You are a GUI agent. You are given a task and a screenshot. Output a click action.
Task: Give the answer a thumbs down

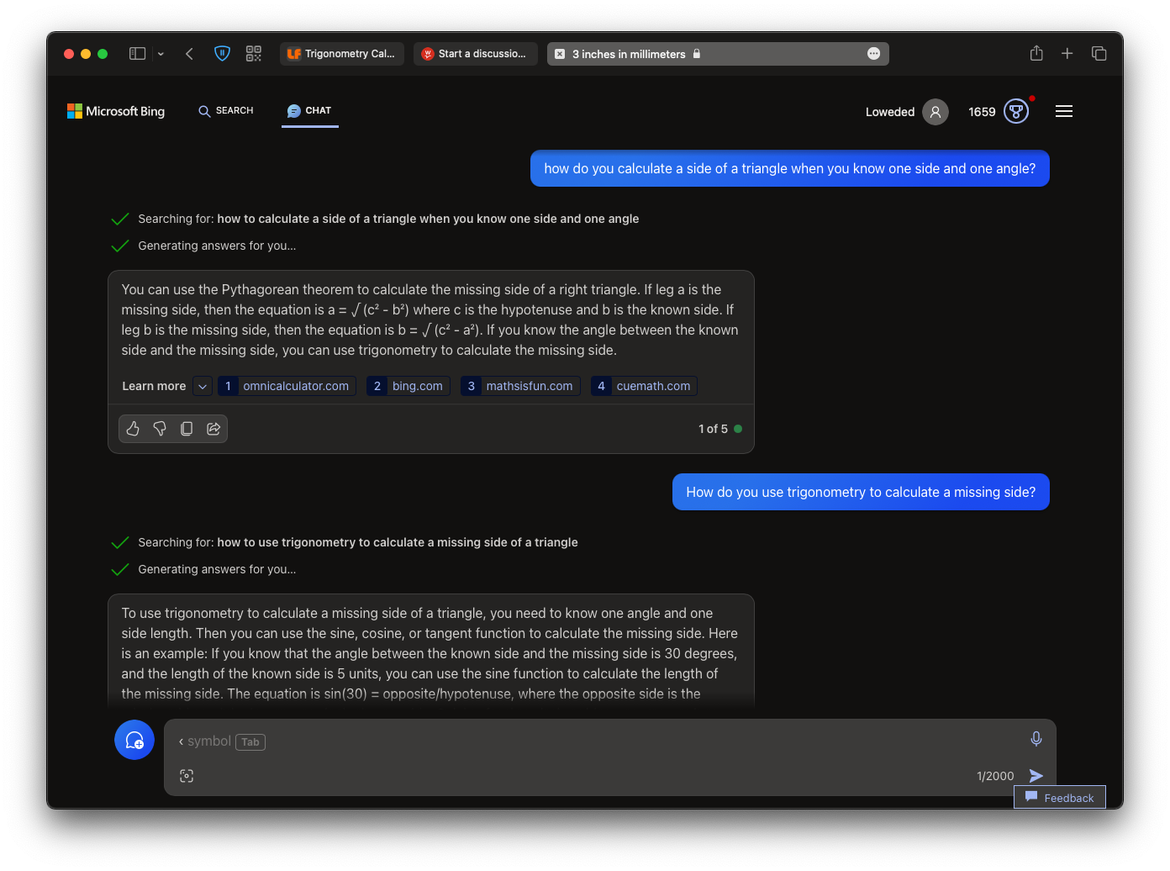pyautogui.click(x=159, y=428)
